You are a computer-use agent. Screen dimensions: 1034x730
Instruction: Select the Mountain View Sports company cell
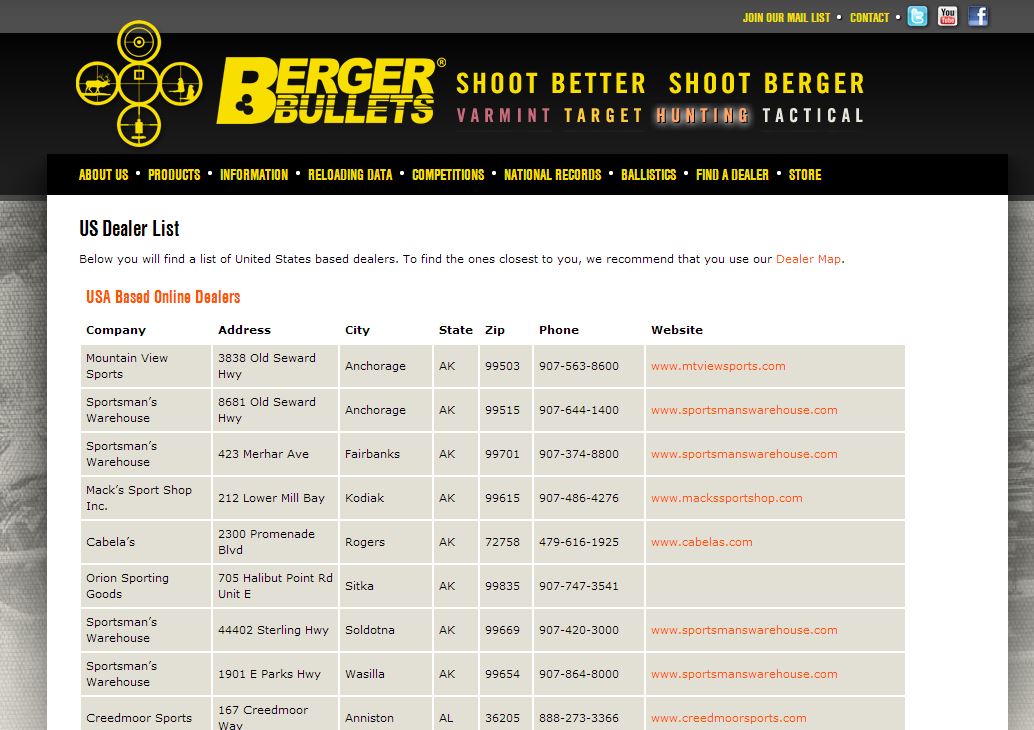pyautogui.click(x=146, y=366)
